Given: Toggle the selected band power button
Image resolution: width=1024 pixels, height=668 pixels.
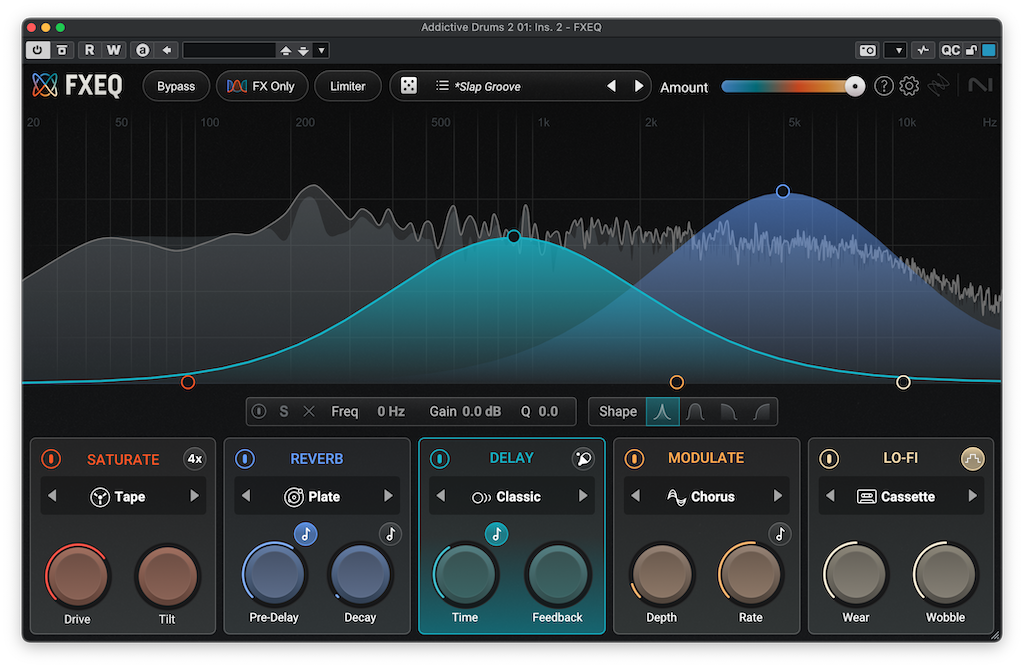Looking at the screenshot, I should click(x=259, y=411).
